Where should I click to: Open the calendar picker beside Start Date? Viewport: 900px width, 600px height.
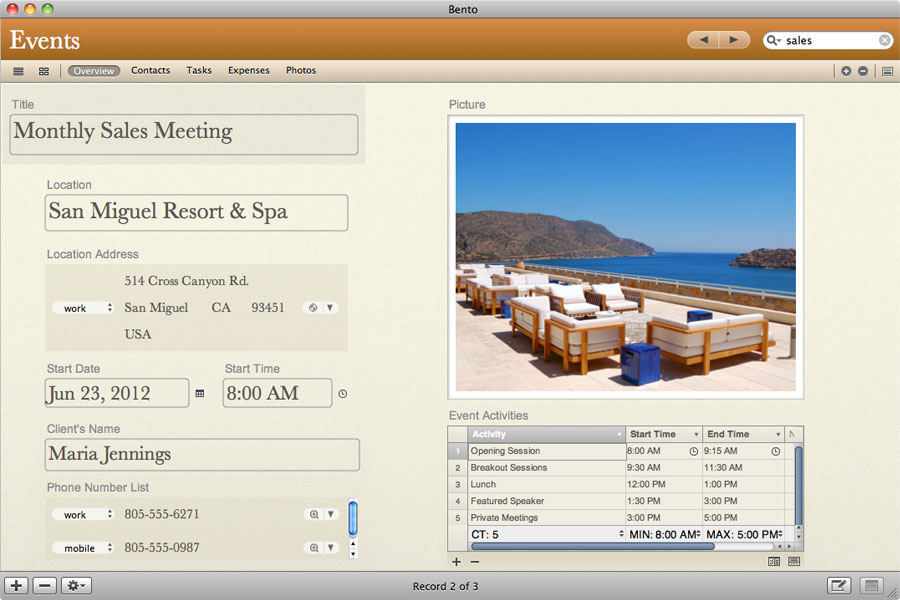(x=200, y=394)
